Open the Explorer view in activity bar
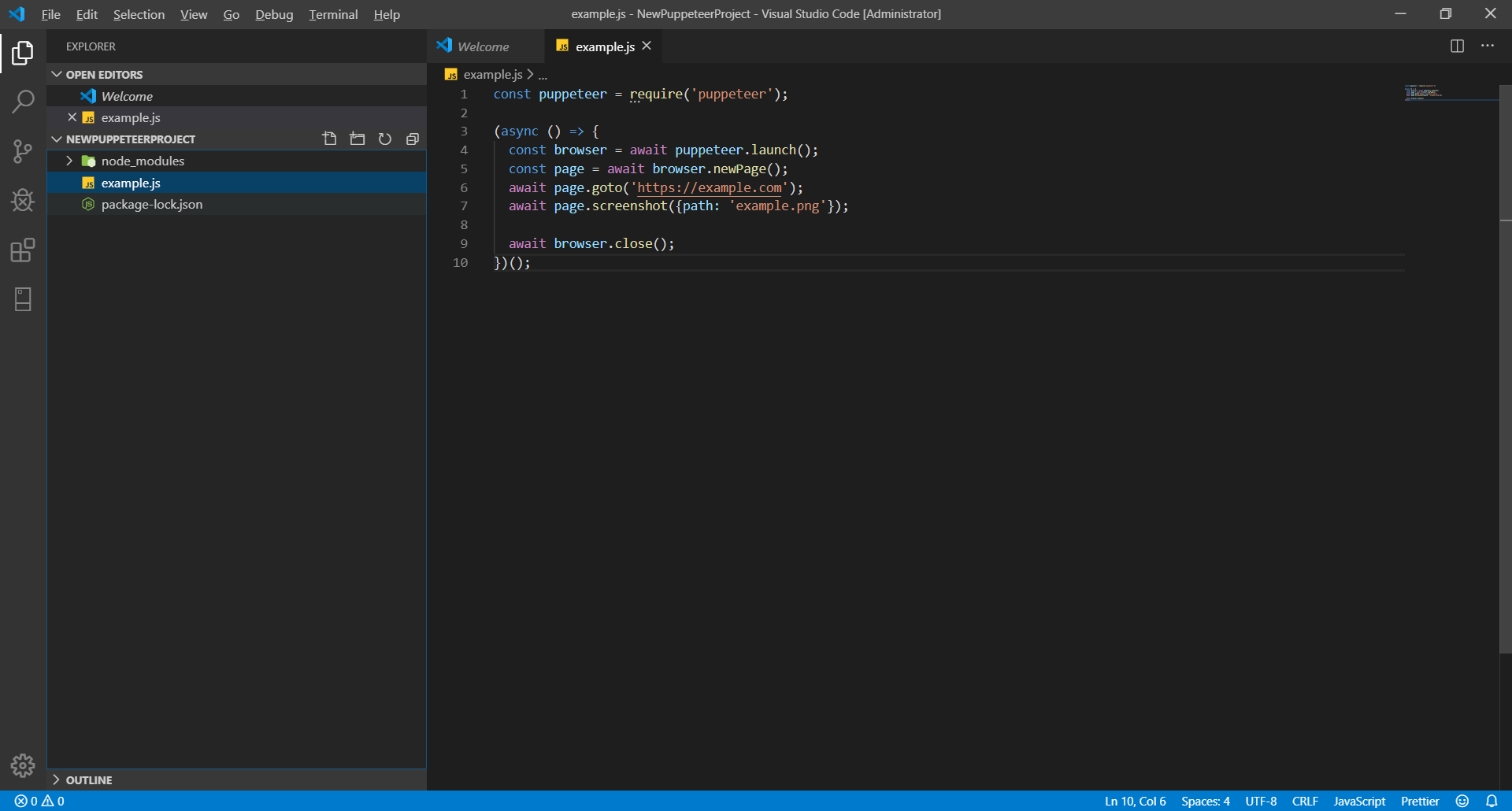The height and width of the screenshot is (811, 1512). coord(23,53)
